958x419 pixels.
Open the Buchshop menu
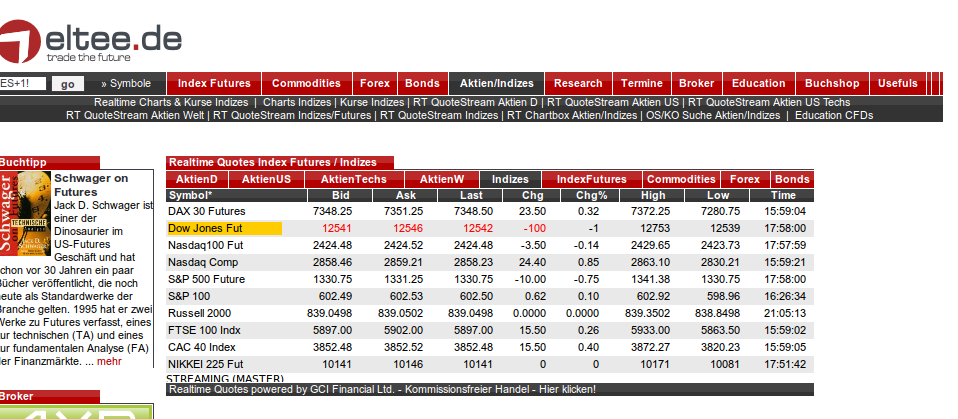[832, 84]
